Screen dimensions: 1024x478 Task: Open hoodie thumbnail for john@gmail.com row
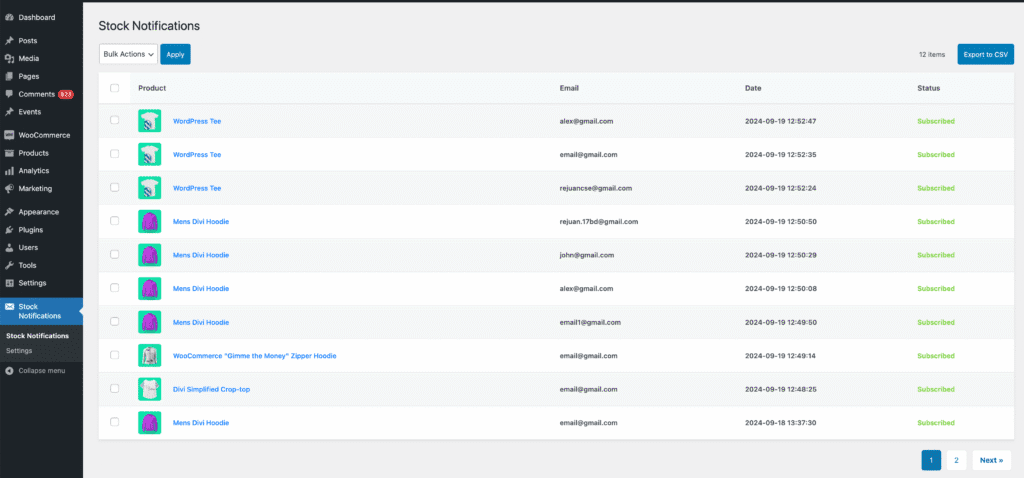point(150,255)
